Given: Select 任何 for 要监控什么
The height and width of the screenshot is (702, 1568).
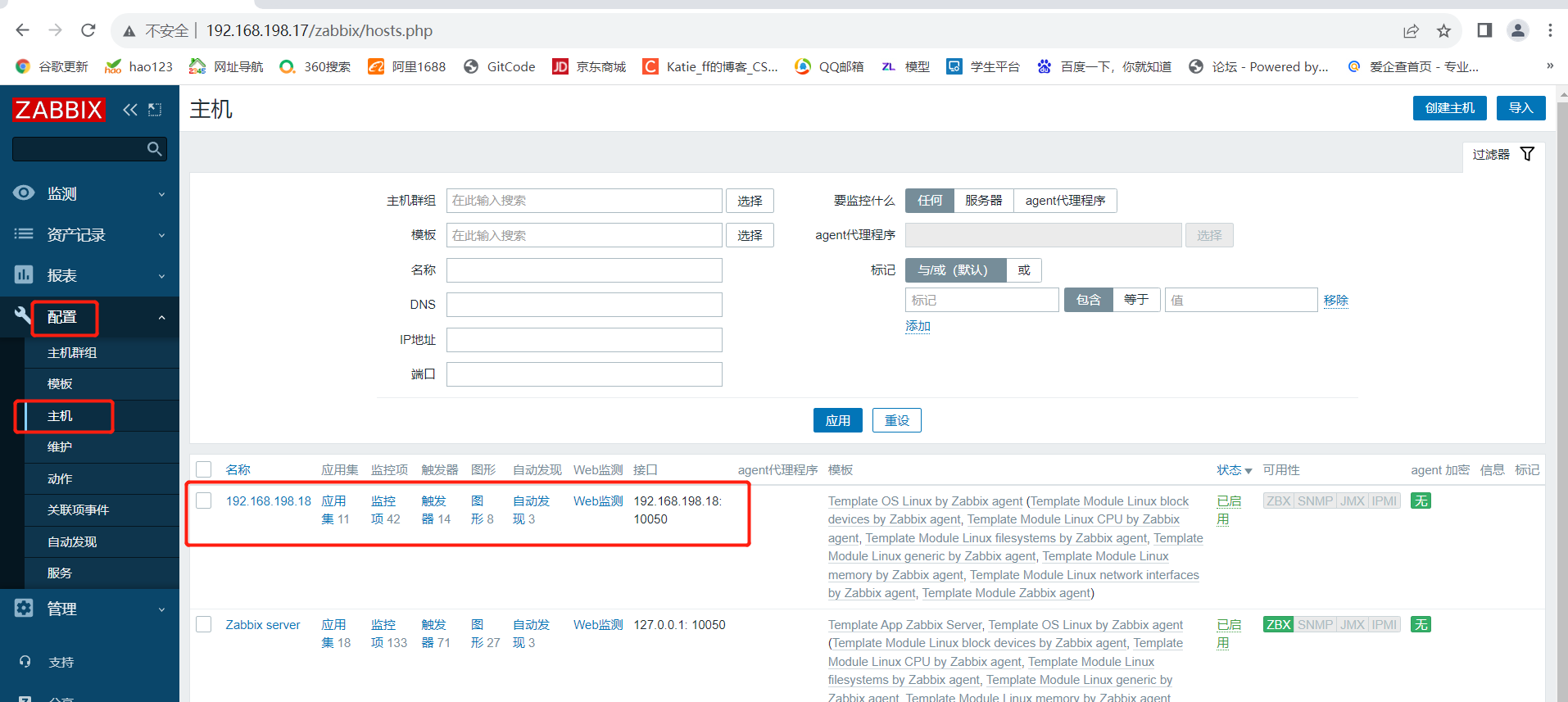Looking at the screenshot, I should coord(929,201).
